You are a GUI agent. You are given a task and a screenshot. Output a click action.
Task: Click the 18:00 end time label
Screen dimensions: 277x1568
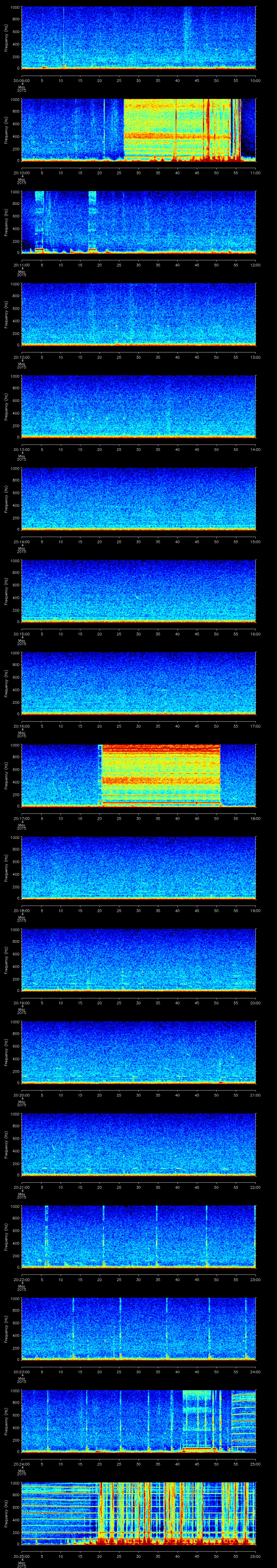click(255, 818)
